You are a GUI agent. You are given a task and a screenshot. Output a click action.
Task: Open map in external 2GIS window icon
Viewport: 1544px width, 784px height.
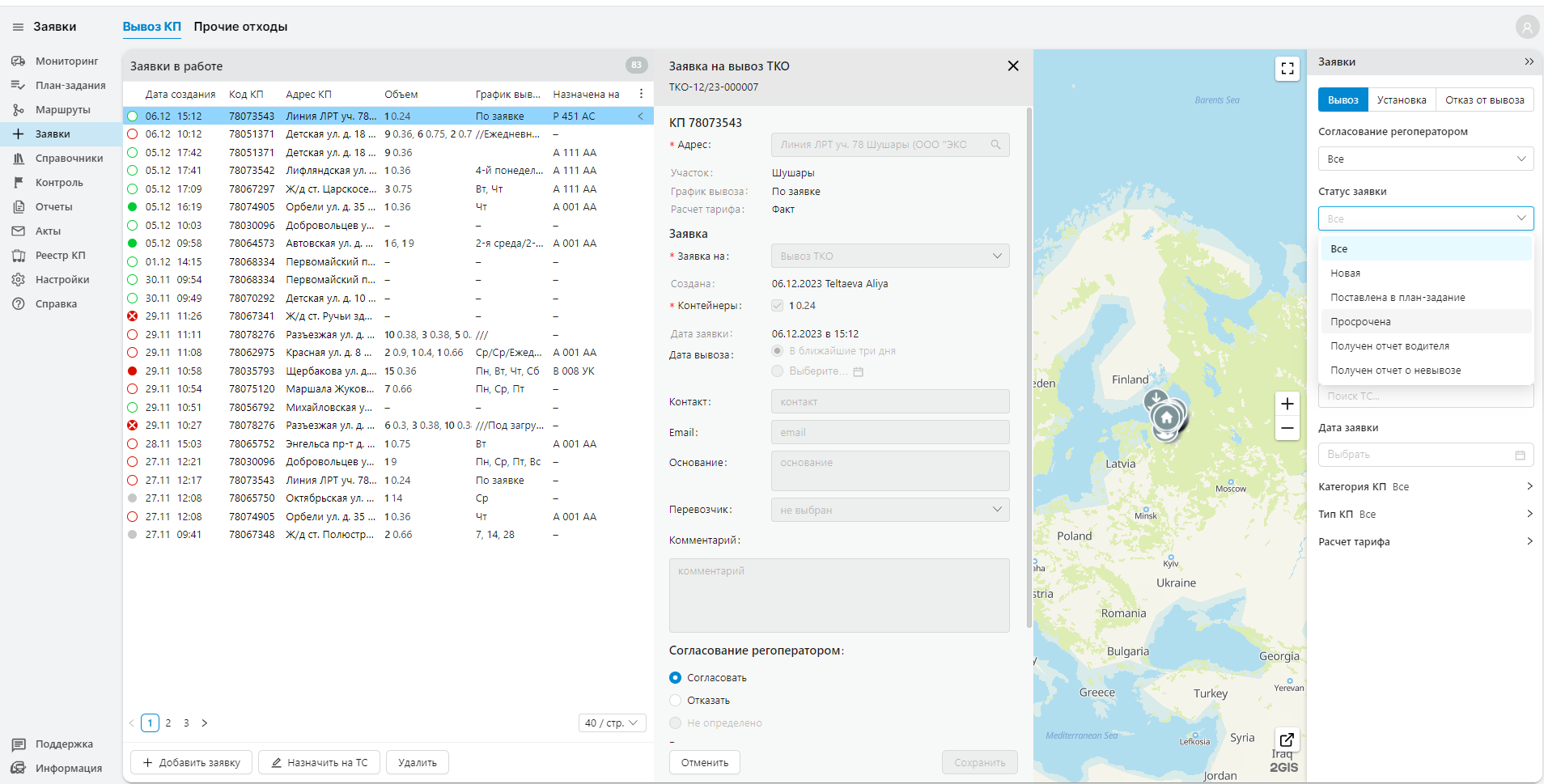pyautogui.click(x=1286, y=740)
